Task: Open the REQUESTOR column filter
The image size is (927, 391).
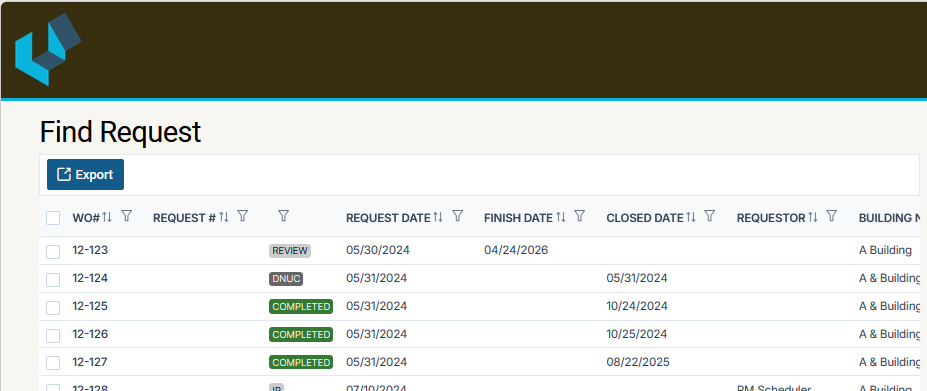Action: [832, 216]
